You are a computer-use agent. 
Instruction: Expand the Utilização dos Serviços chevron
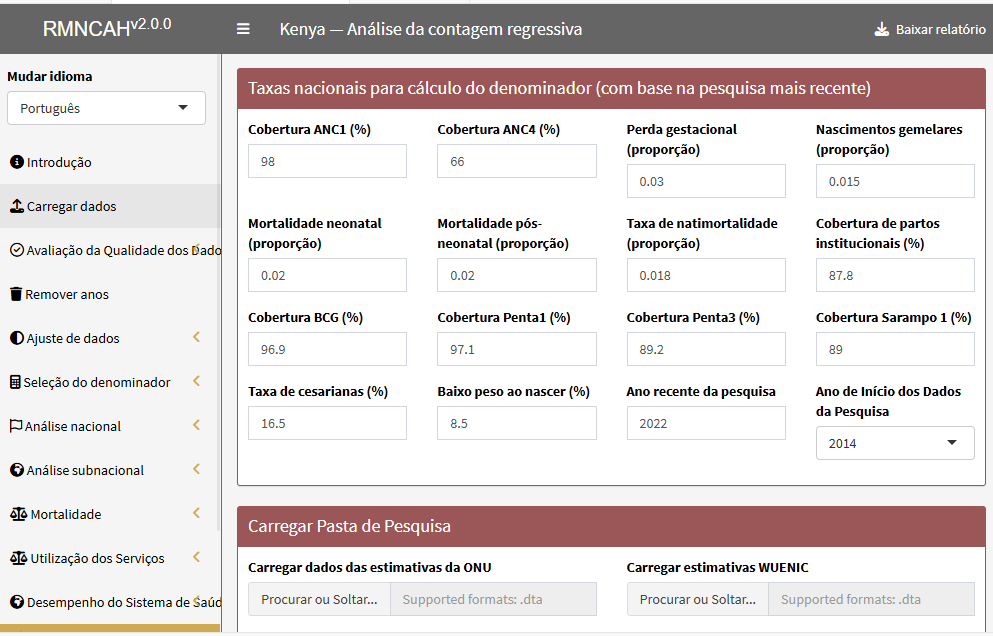(196, 557)
